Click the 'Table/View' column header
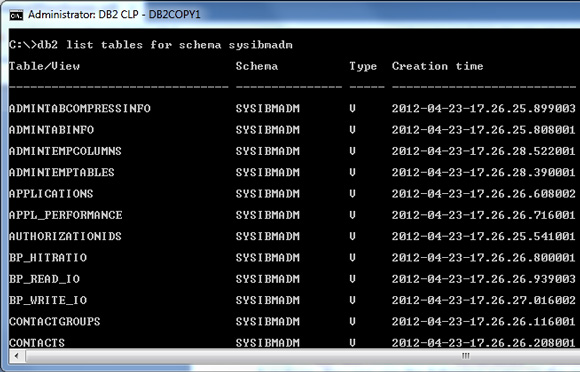Viewport: 580px width, 372px height. (44, 66)
